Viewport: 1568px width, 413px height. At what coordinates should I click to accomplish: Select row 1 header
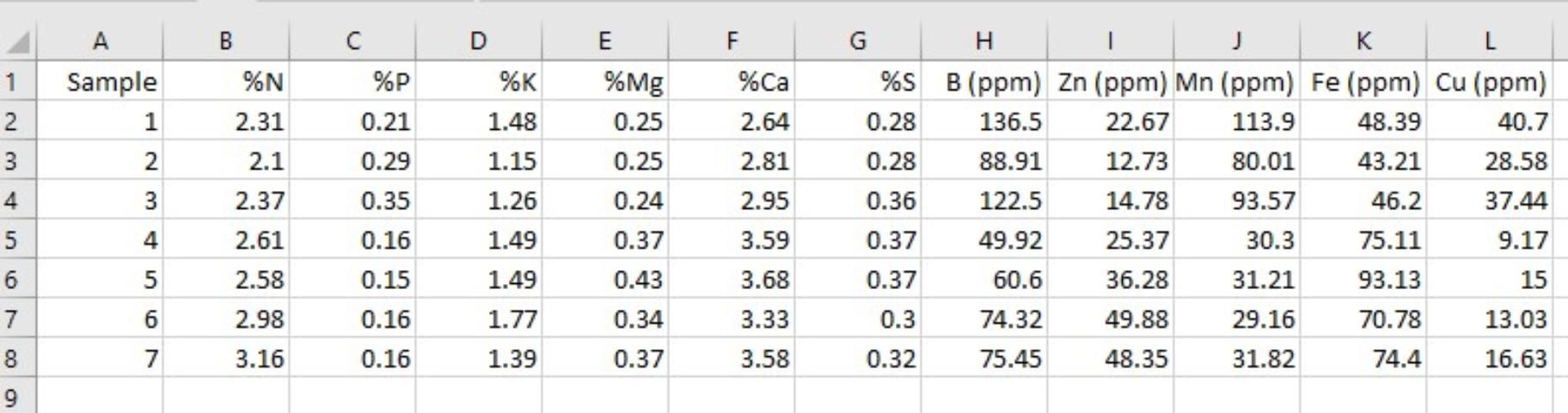(10, 83)
